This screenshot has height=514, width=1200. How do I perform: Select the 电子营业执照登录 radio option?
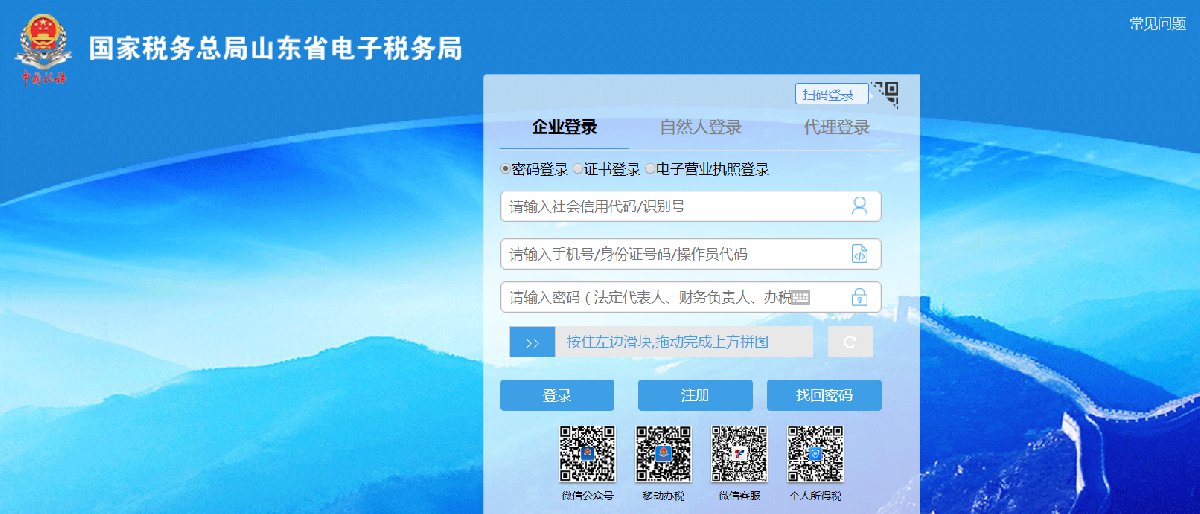650,170
